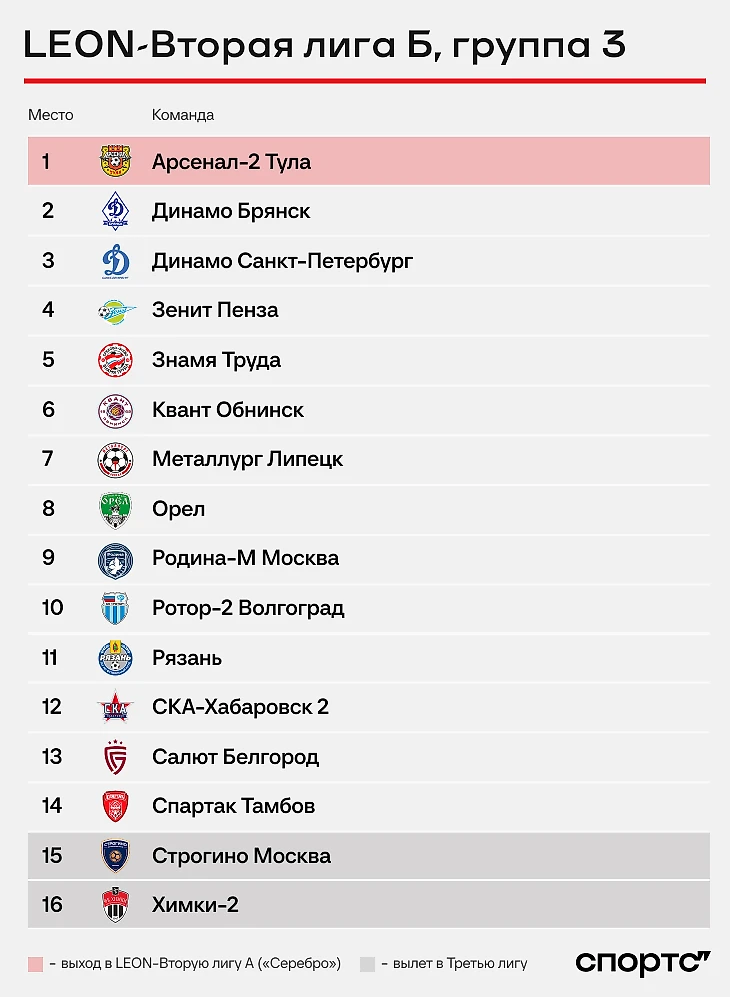Click the gray relegation legend swatch
This screenshot has width=730, height=997.
pos(367,964)
